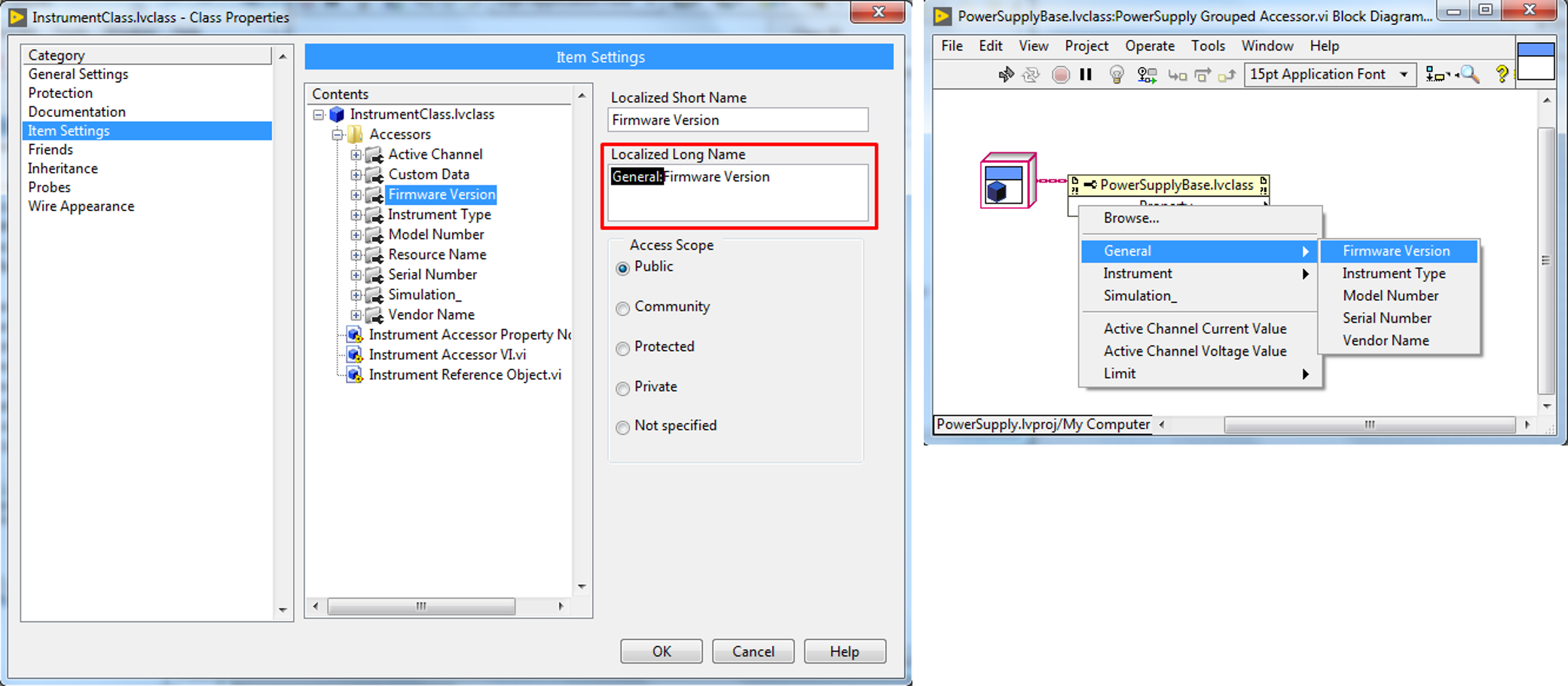This screenshot has width=1568, height=686.
Task: Open the Limit submenu
Action: (x=1201, y=373)
